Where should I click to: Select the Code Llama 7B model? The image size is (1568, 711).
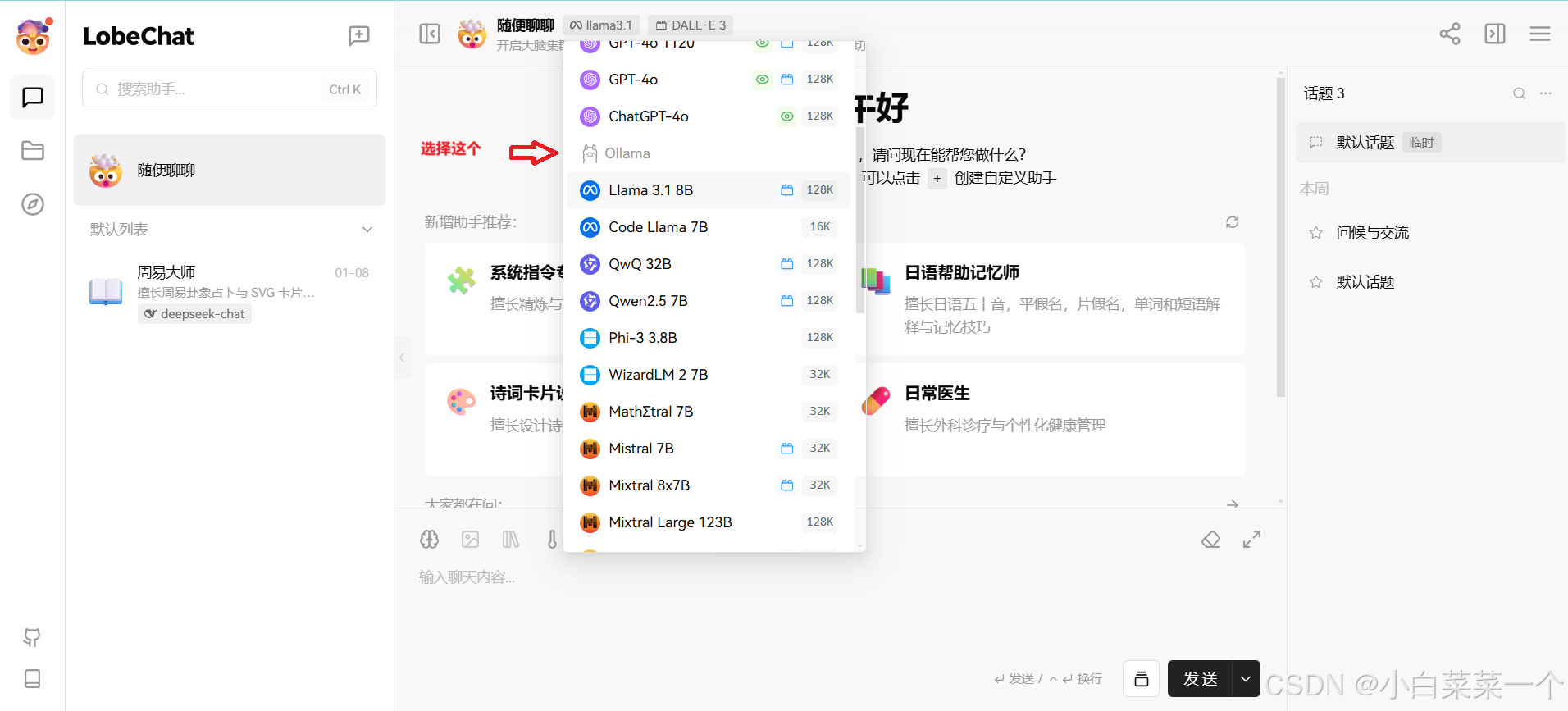[x=709, y=227]
